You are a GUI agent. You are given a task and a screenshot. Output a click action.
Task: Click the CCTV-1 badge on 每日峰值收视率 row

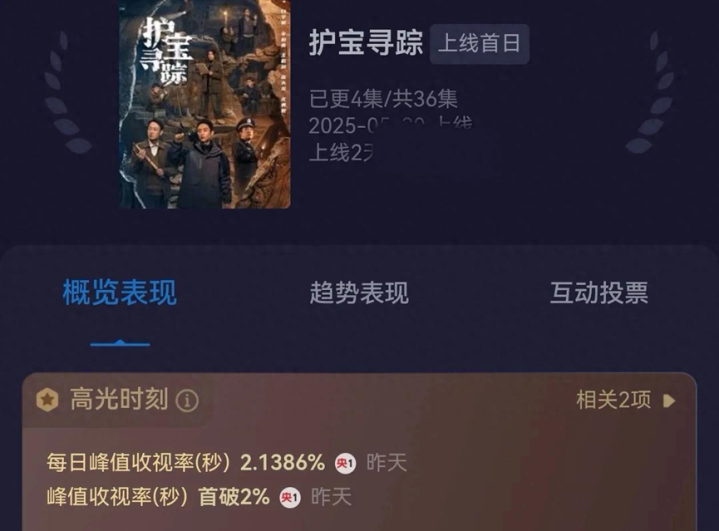[x=345, y=463]
